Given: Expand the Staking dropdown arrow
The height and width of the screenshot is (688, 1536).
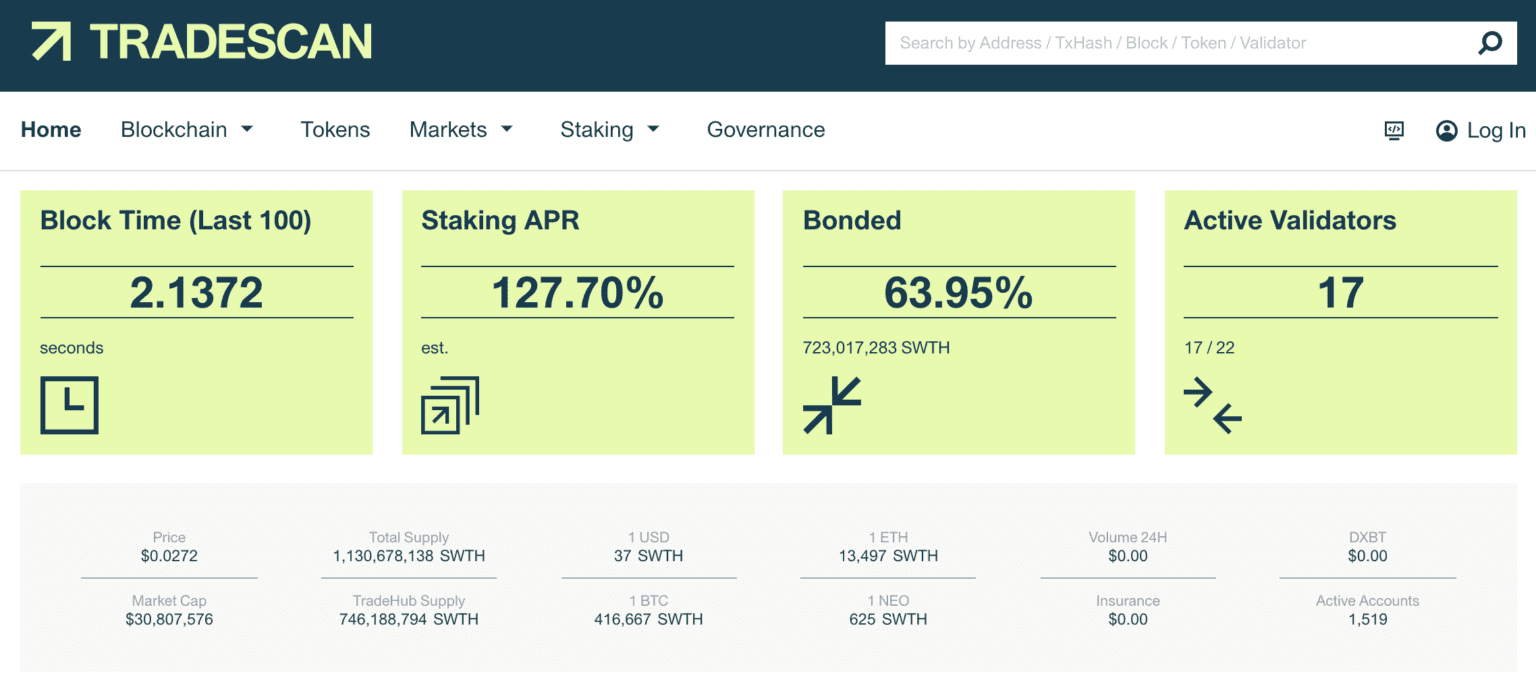Looking at the screenshot, I should 653,129.
